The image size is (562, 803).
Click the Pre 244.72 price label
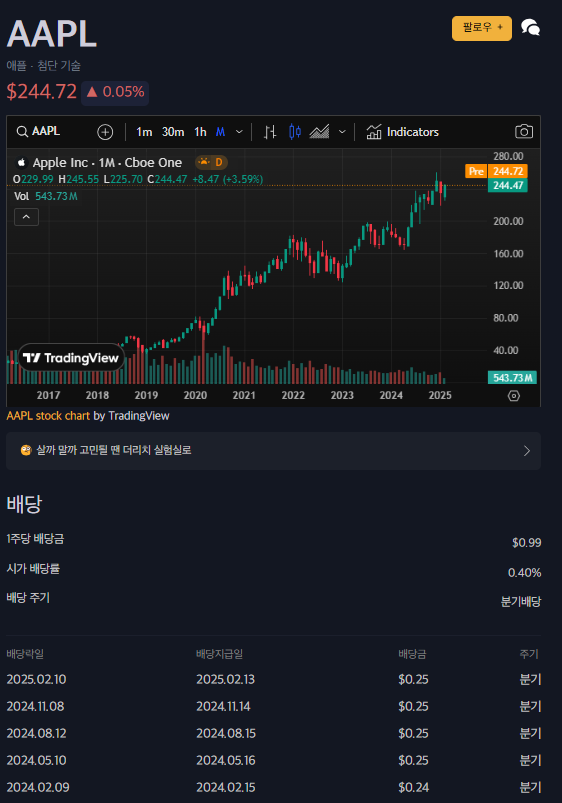pos(496,171)
